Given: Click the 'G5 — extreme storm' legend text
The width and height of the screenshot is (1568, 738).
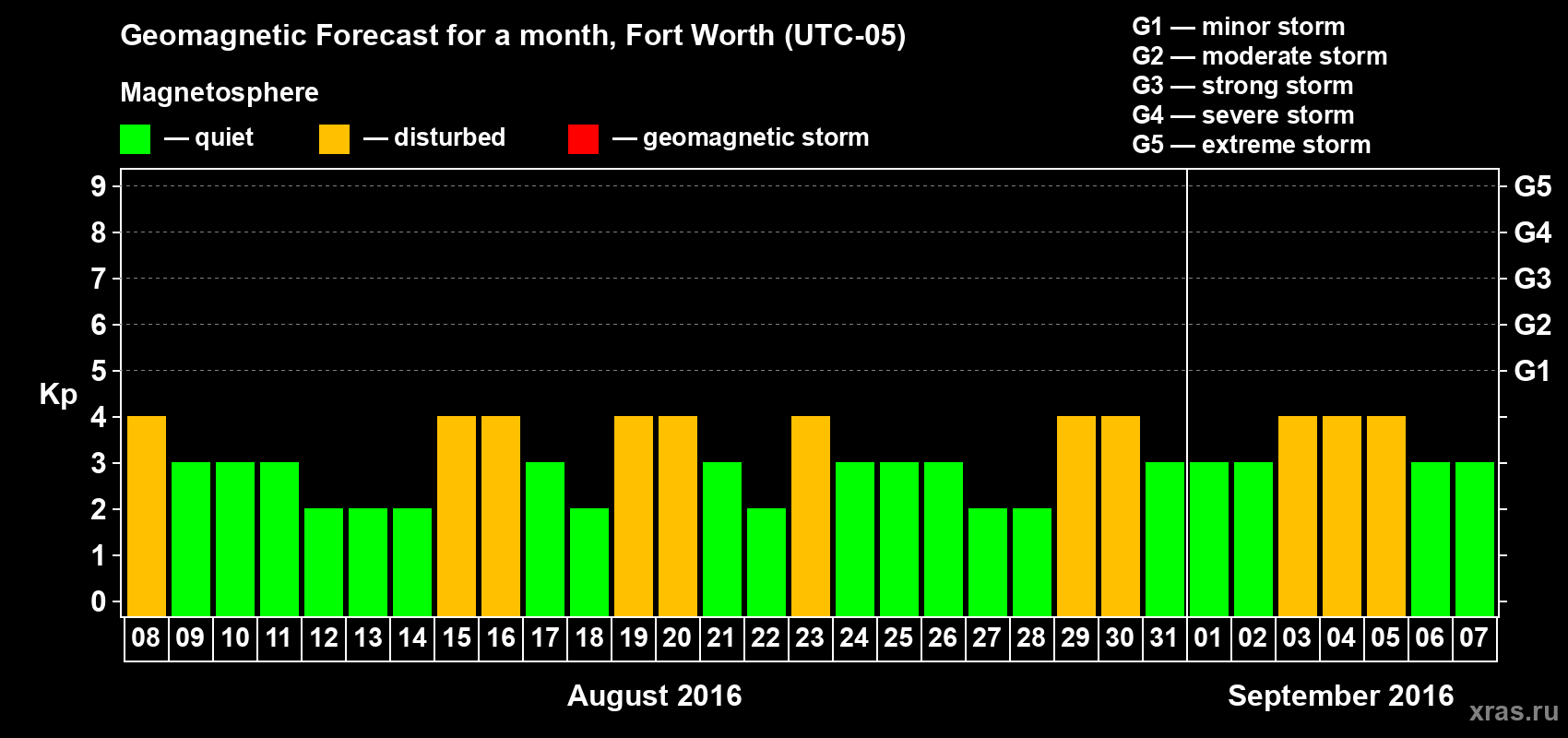Looking at the screenshot, I should point(1252,145).
